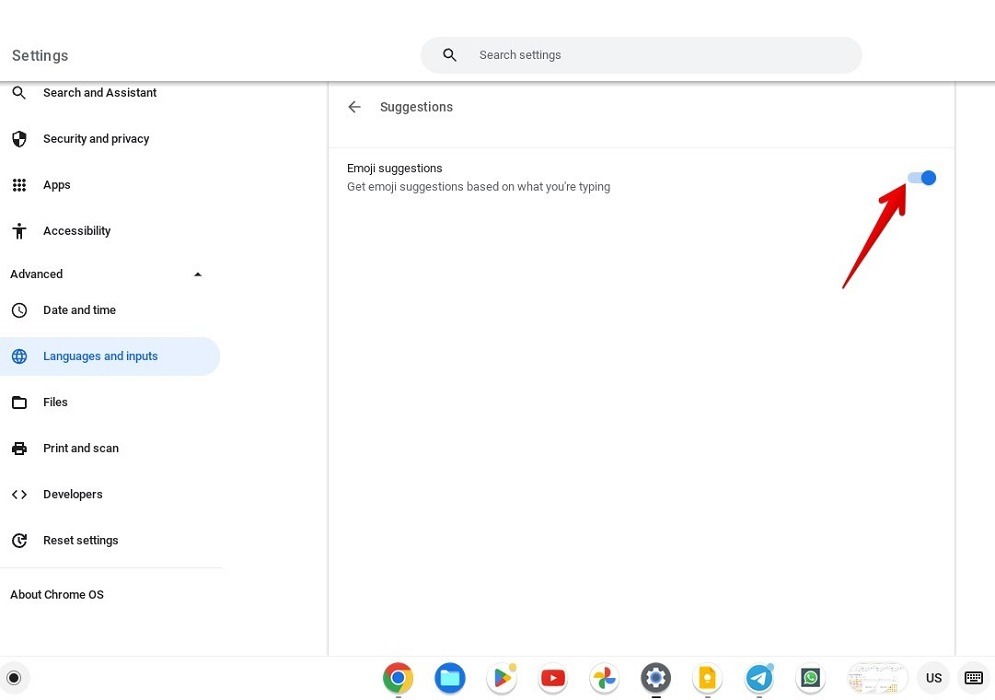Open Reset settings
Screen dimensions: 995x700
coord(80,540)
